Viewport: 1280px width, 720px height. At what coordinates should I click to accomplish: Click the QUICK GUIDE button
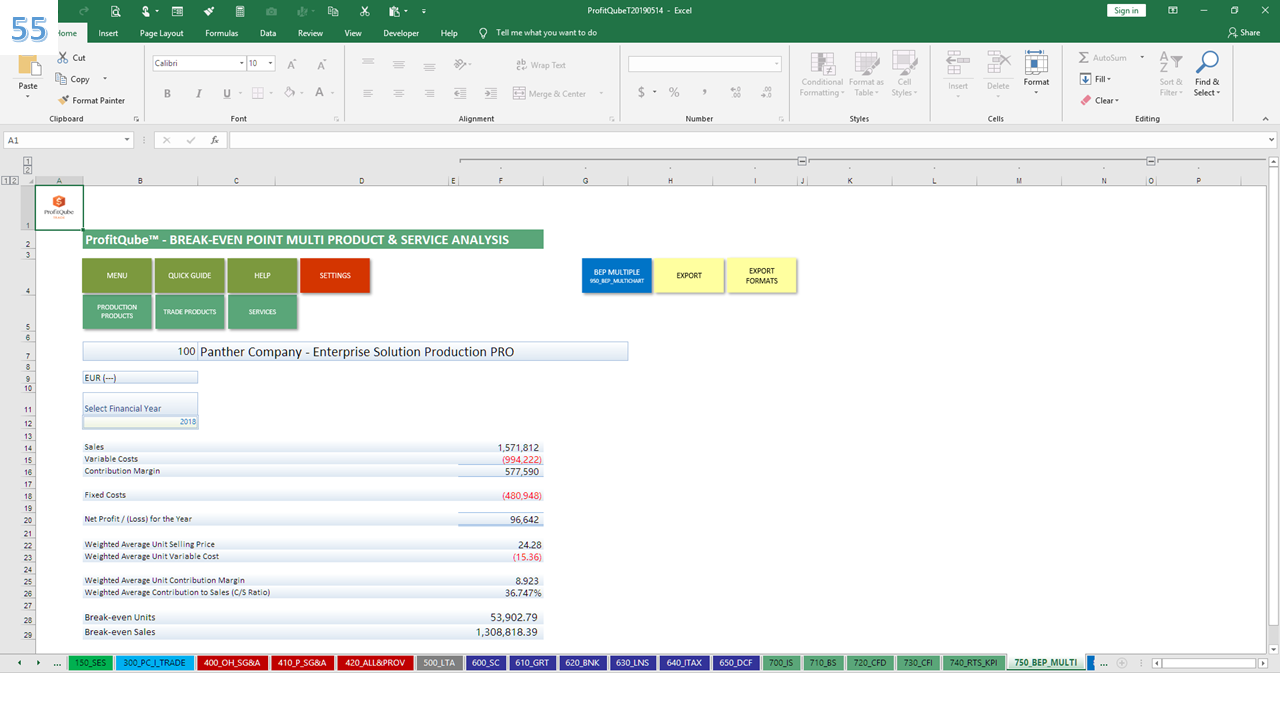coord(189,275)
